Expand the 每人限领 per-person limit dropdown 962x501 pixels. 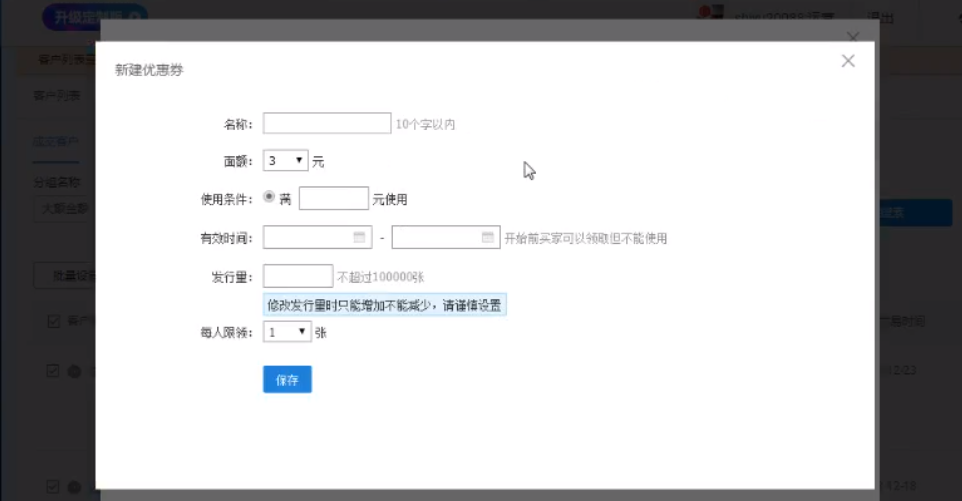[x=286, y=332]
